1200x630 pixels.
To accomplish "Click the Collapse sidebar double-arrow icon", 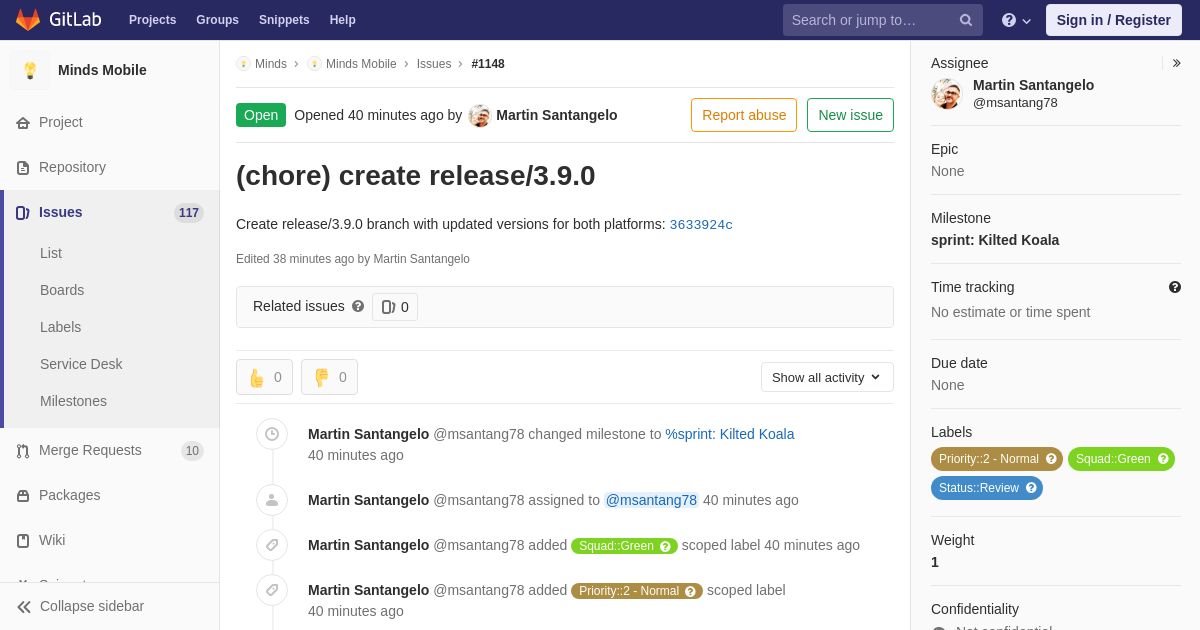I will tap(24, 607).
